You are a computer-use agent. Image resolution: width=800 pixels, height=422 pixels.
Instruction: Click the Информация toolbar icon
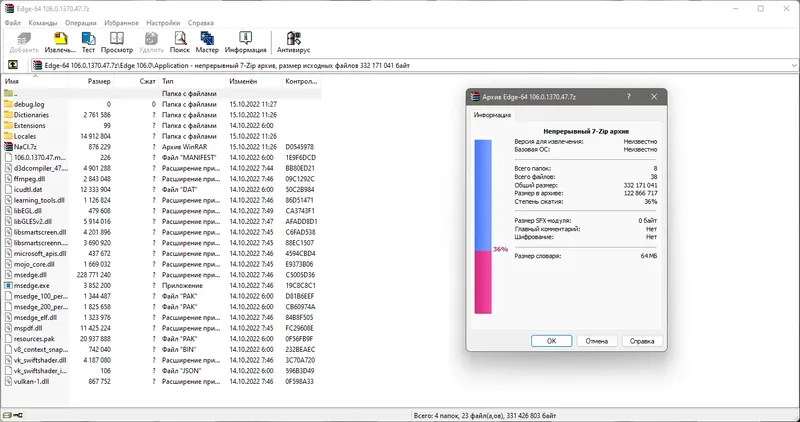pos(245,42)
